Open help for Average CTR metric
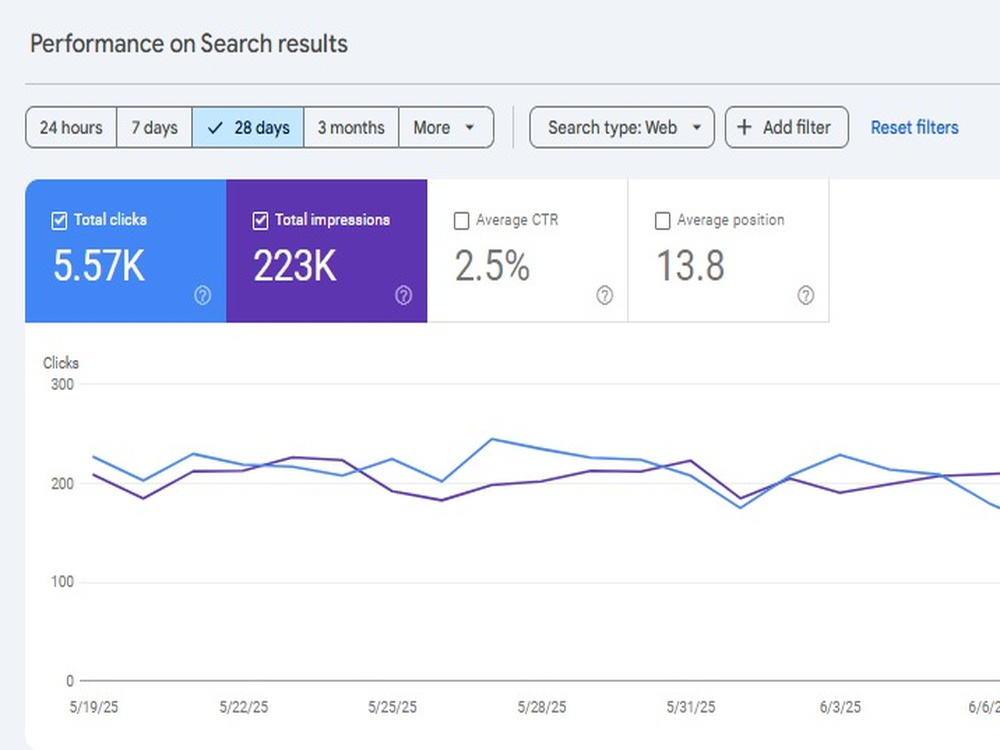 pyautogui.click(x=605, y=295)
